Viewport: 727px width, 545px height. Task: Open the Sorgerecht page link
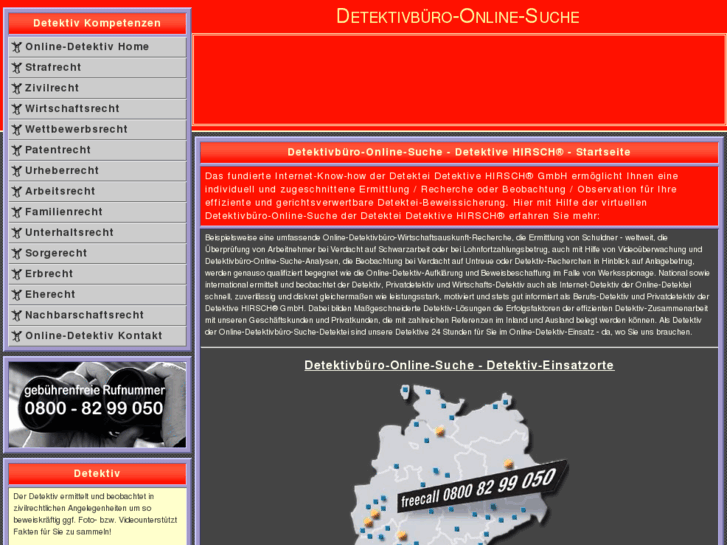[x=97, y=253]
